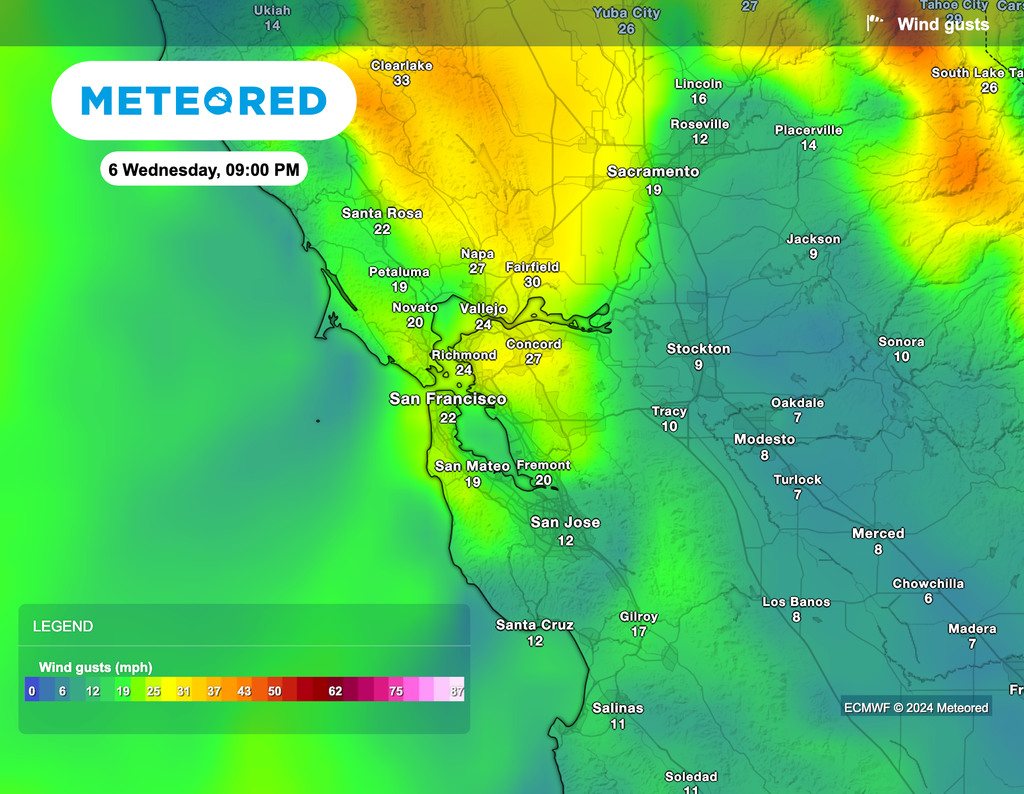Viewport: 1024px width, 794px height.
Task: Click the ECMWF © 2024 Meteored attribution
Action: (916, 706)
